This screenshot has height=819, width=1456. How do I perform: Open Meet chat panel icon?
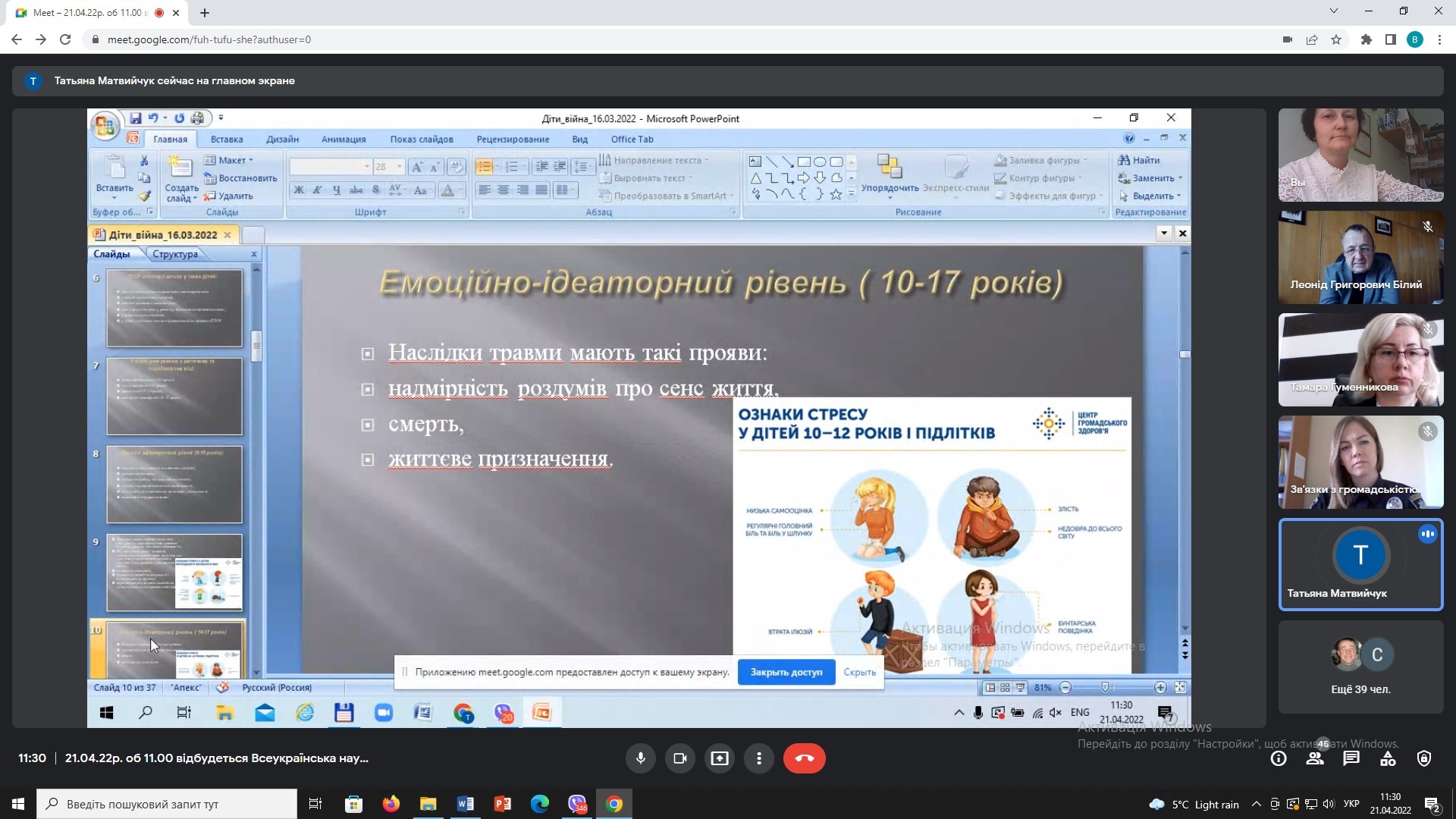click(1351, 758)
